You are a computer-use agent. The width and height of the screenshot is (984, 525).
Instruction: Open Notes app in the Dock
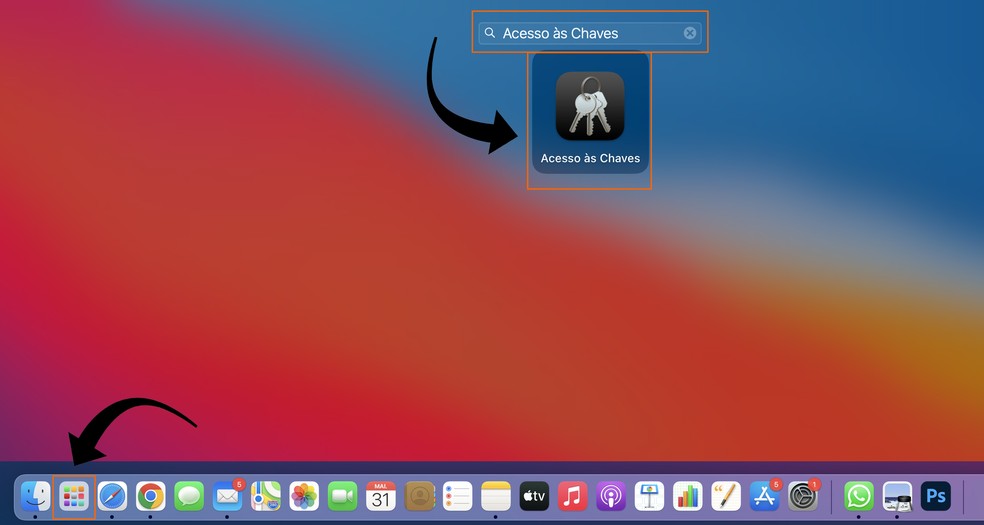[x=496, y=496]
